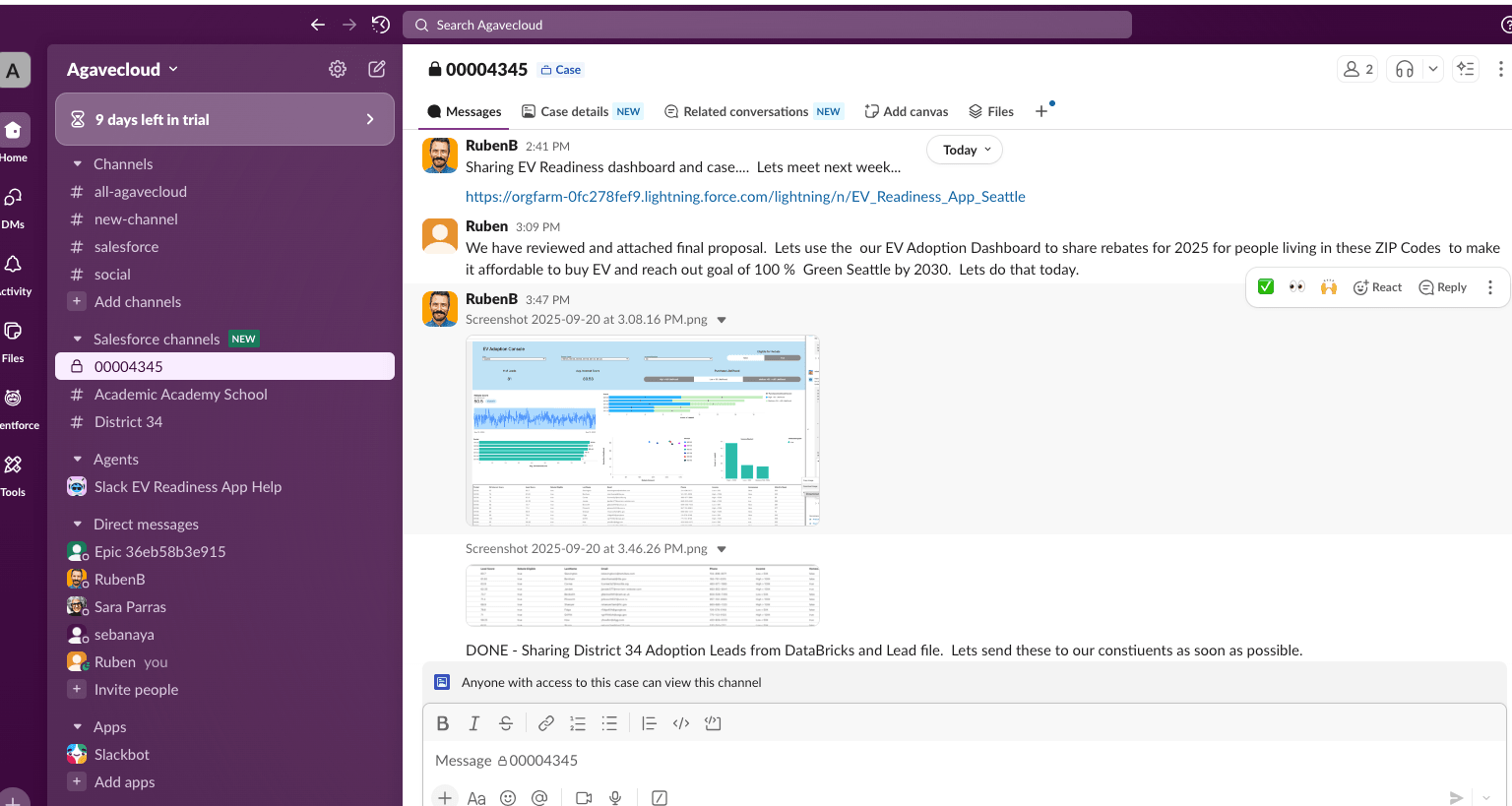Insert ordered list in composer

coord(578,723)
